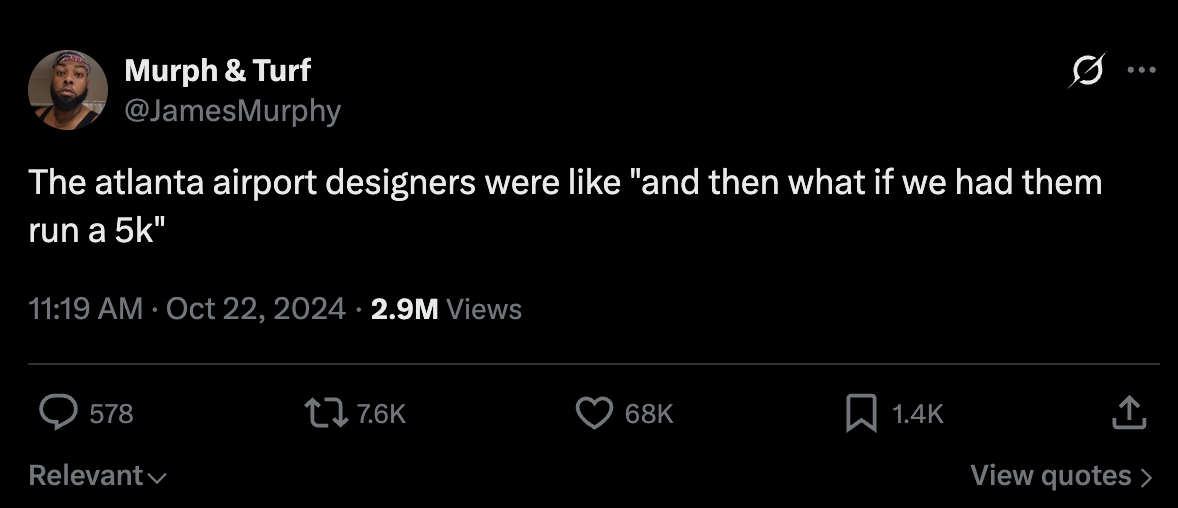Image resolution: width=1178 pixels, height=508 pixels.
Task: Open the @JamesMurphy handle link
Action: [x=232, y=110]
